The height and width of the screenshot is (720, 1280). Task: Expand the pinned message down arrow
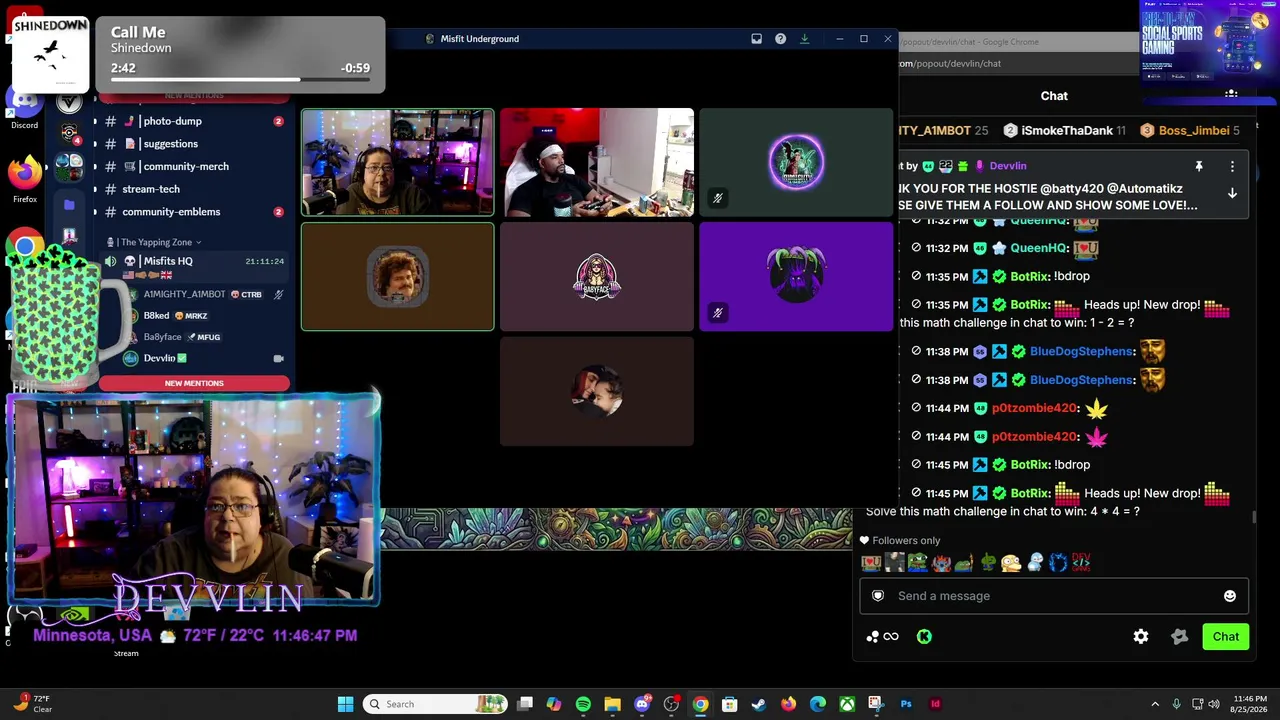tap(1232, 193)
